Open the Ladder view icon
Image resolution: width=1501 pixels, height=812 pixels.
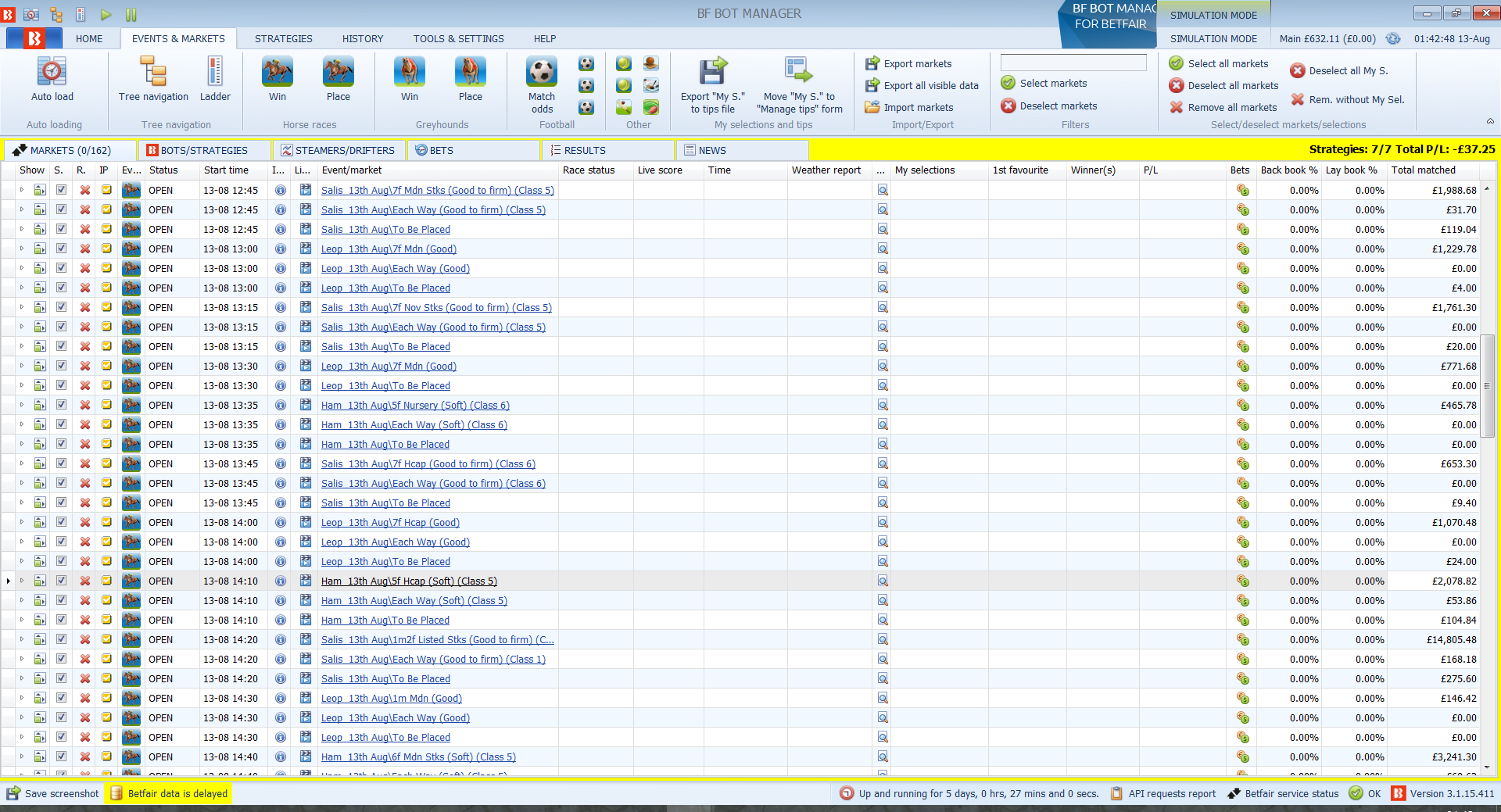pyautogui.click(x=215, y=72)
